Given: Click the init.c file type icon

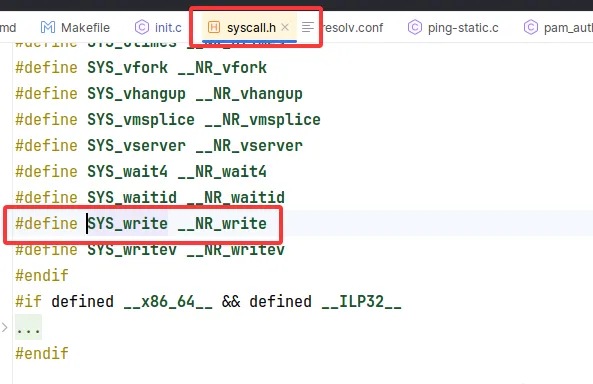Looking at the screenshot, I should pyautogui.click(x=142, y=27).
